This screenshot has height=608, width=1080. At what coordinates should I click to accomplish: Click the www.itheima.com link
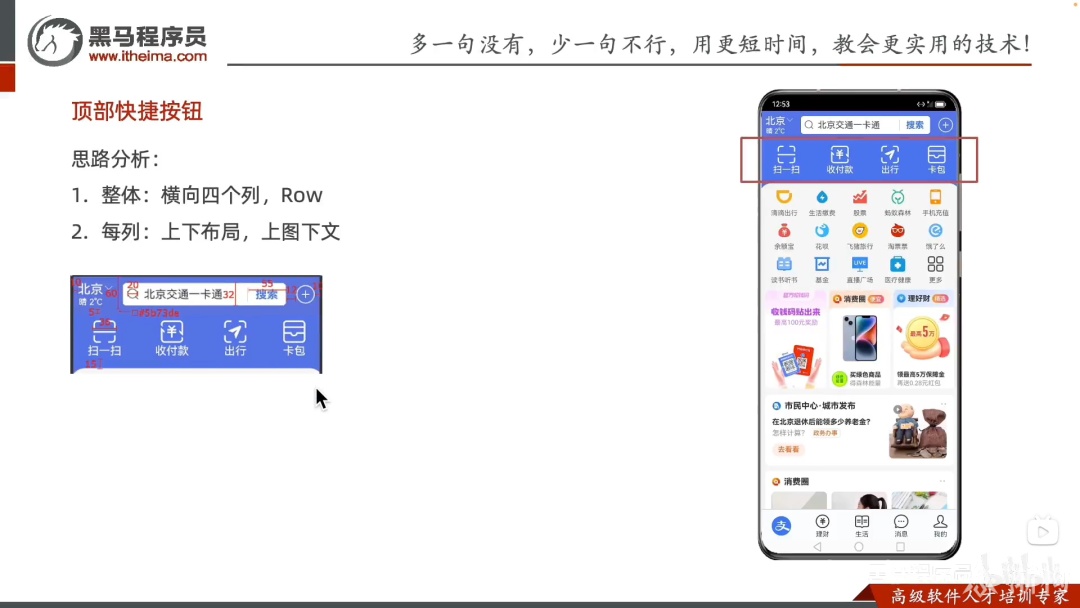[x=147, y=56]
